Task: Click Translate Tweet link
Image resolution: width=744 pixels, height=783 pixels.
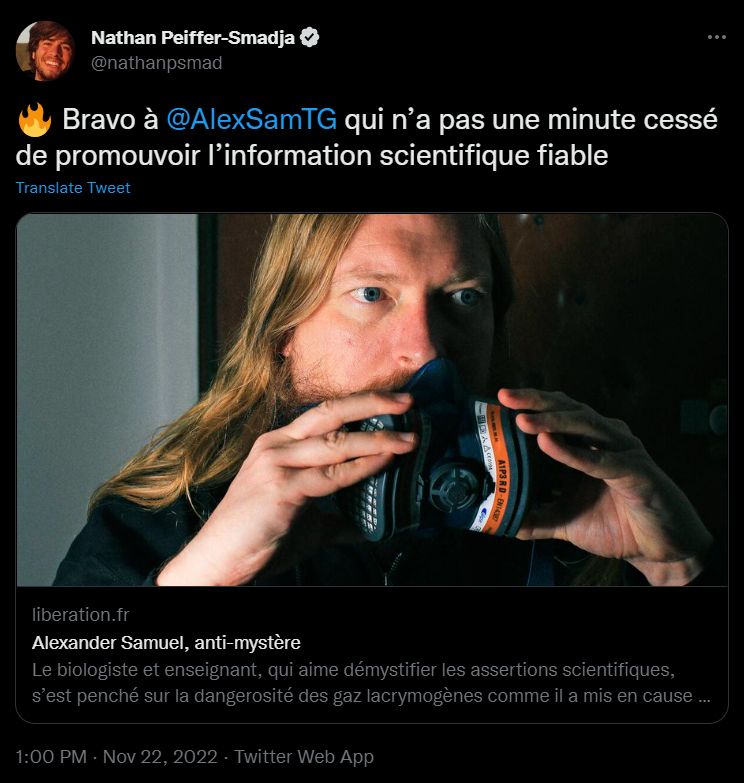Action: click(73, 188)
